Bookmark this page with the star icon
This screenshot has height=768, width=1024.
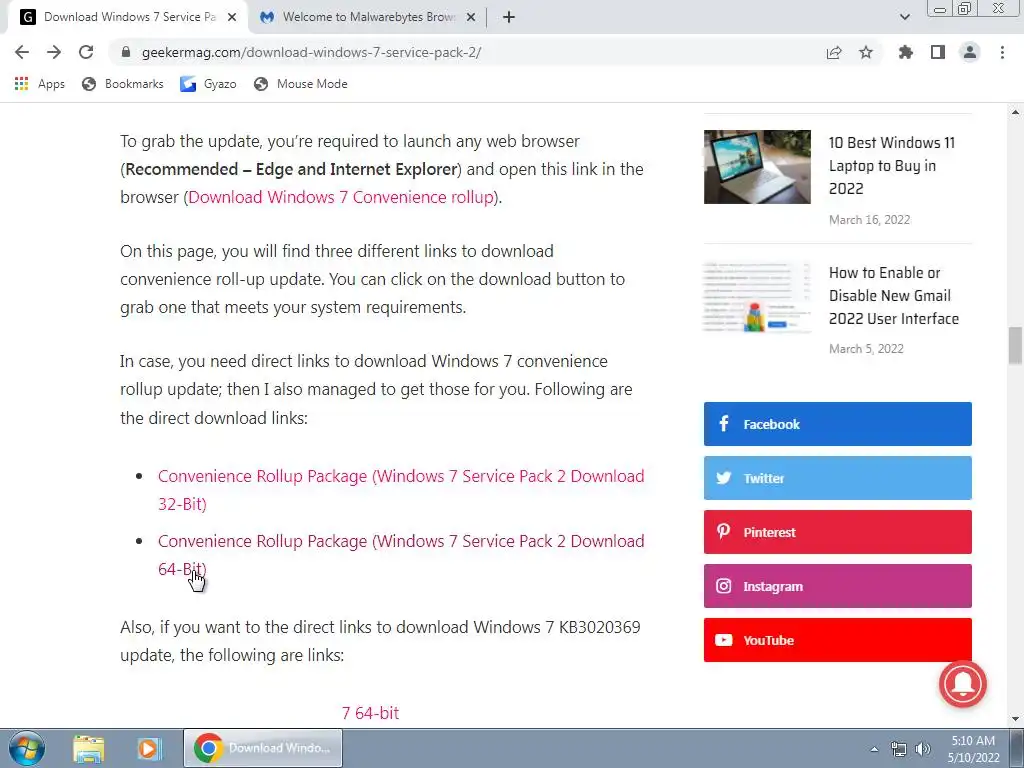pos(866,52)
